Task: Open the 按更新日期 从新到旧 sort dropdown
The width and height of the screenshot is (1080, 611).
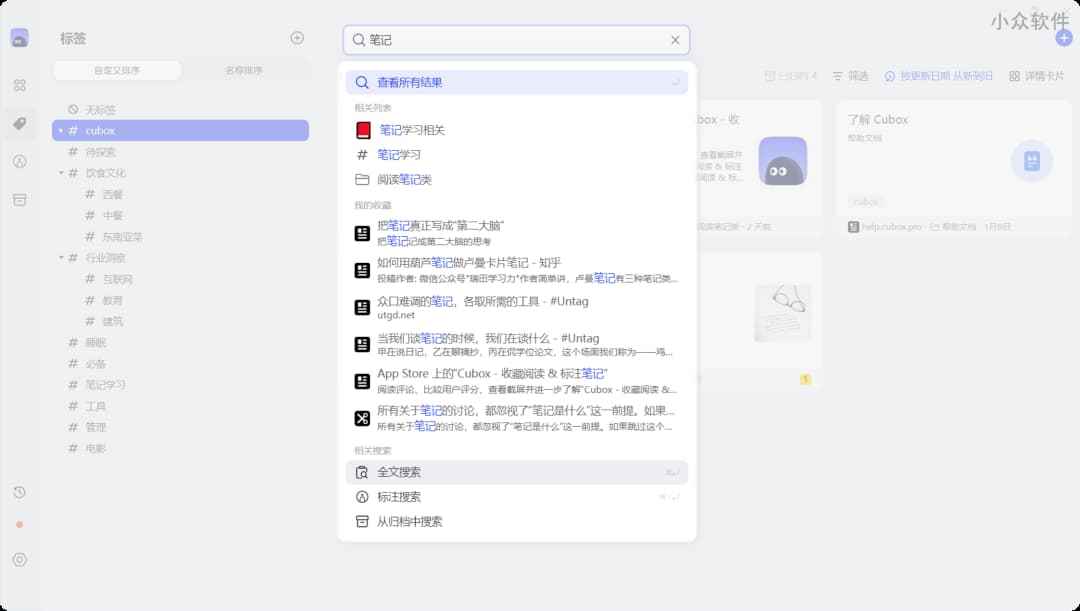Action: (x=939, y=76)
